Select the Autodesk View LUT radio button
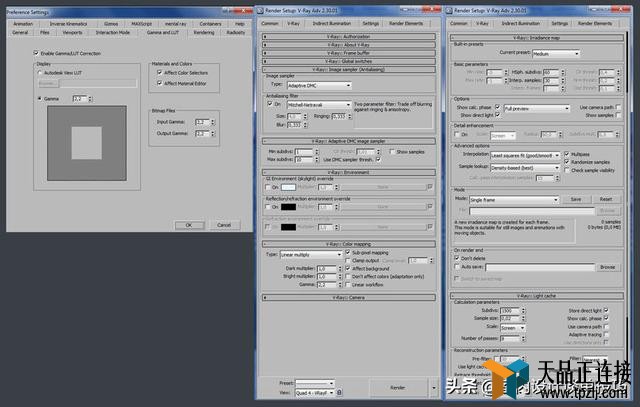The image size is (640, 407). (x=40, y=73)
